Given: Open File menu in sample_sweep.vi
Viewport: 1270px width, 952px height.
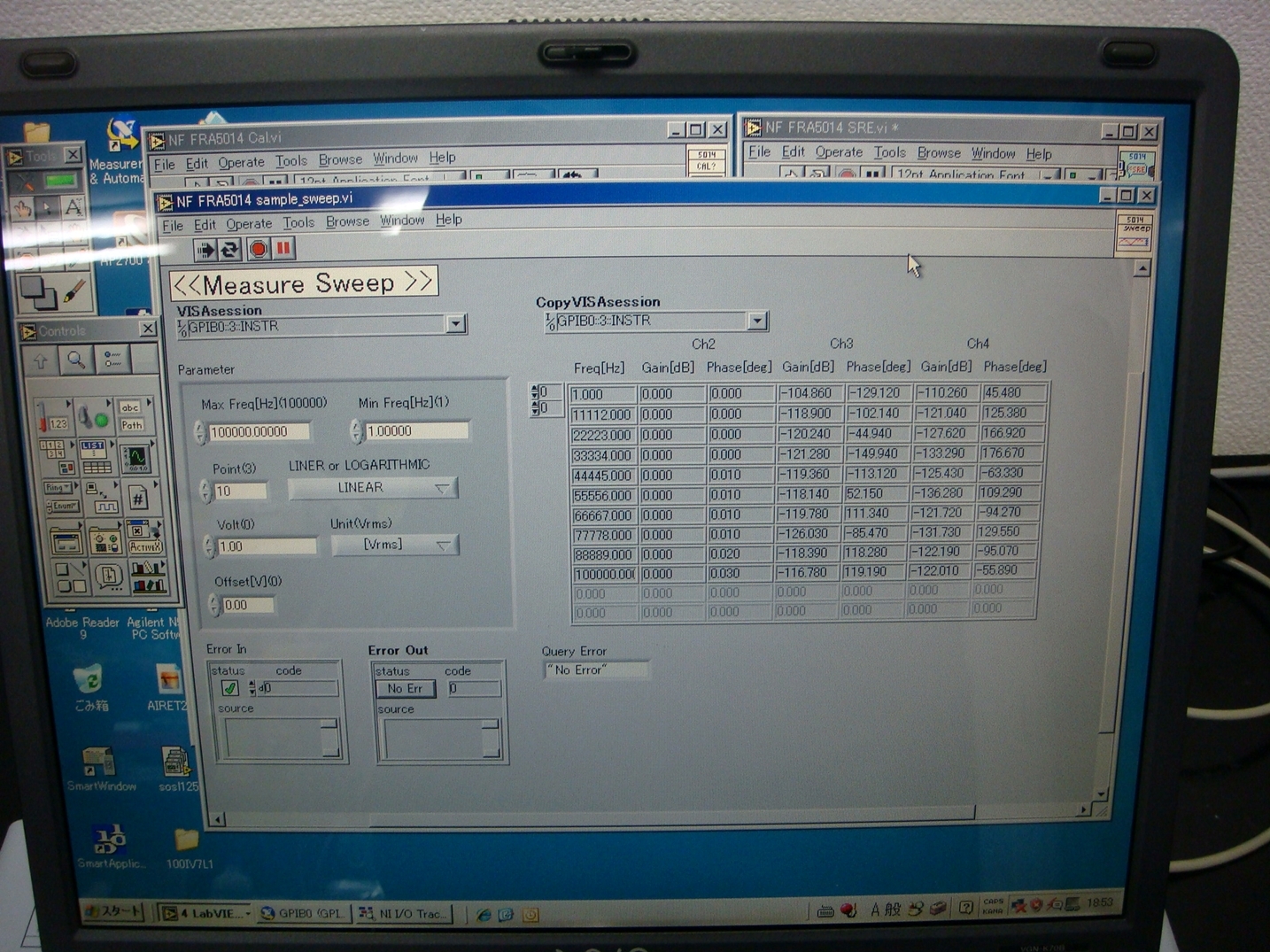Looking at the screenshot, I should pyautogui.click(x=173, y=226).
